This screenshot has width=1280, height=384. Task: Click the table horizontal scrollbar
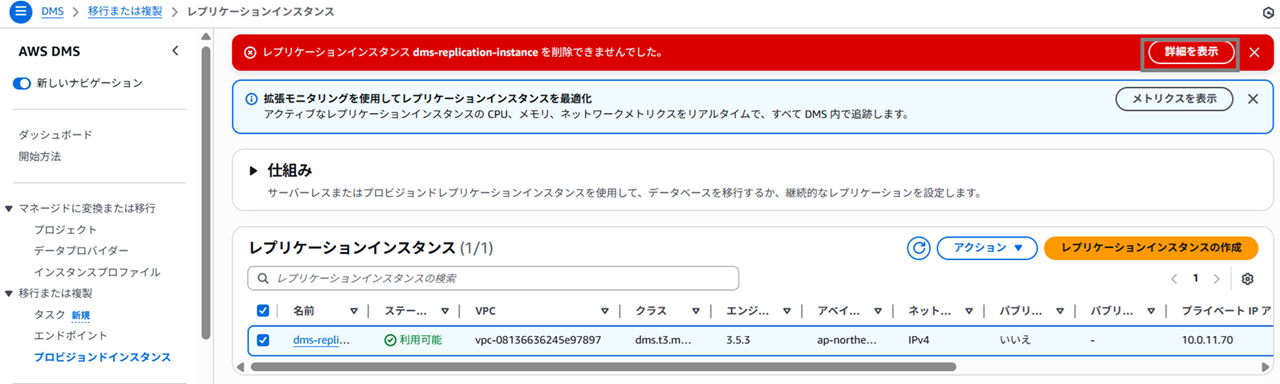click(603, 366)
